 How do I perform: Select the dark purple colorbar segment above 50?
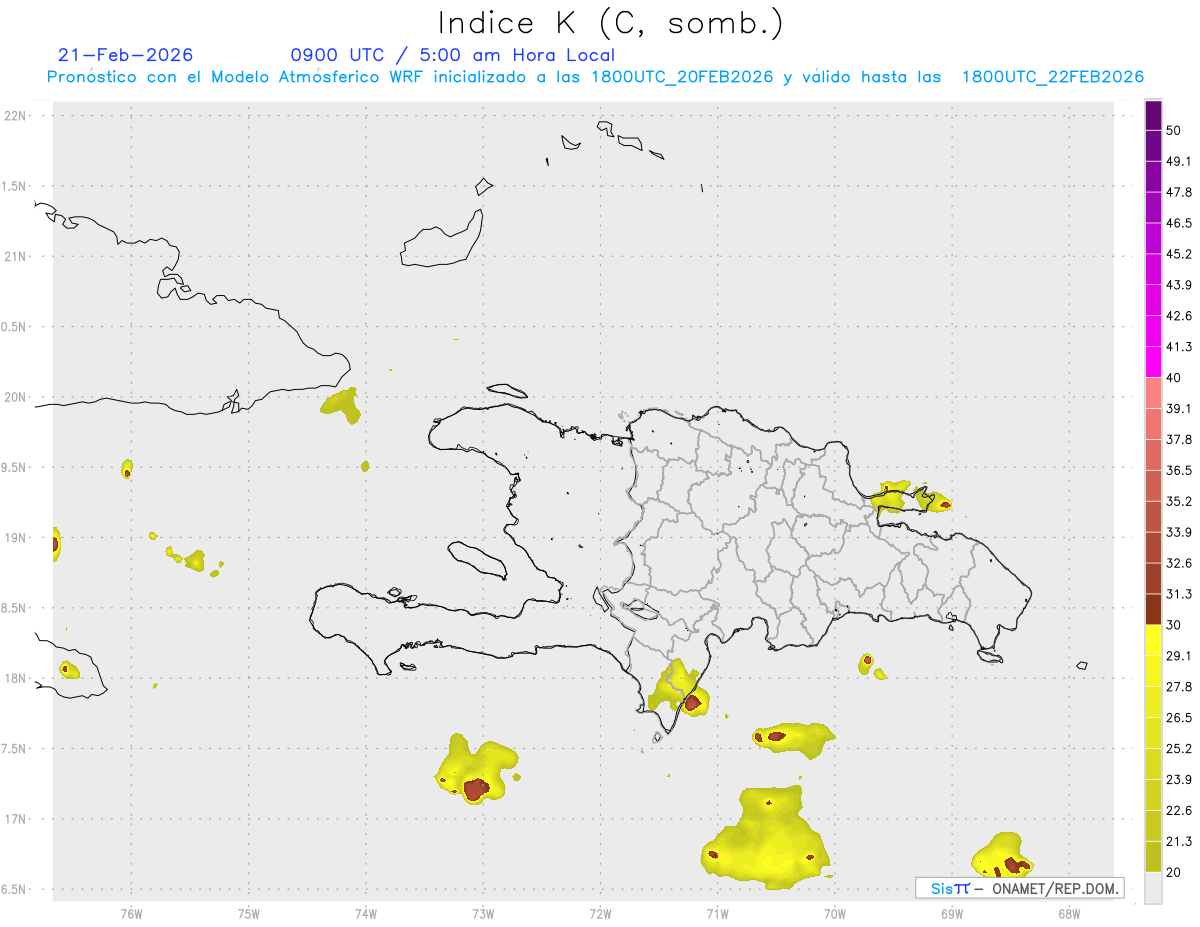click(1153, 115)
